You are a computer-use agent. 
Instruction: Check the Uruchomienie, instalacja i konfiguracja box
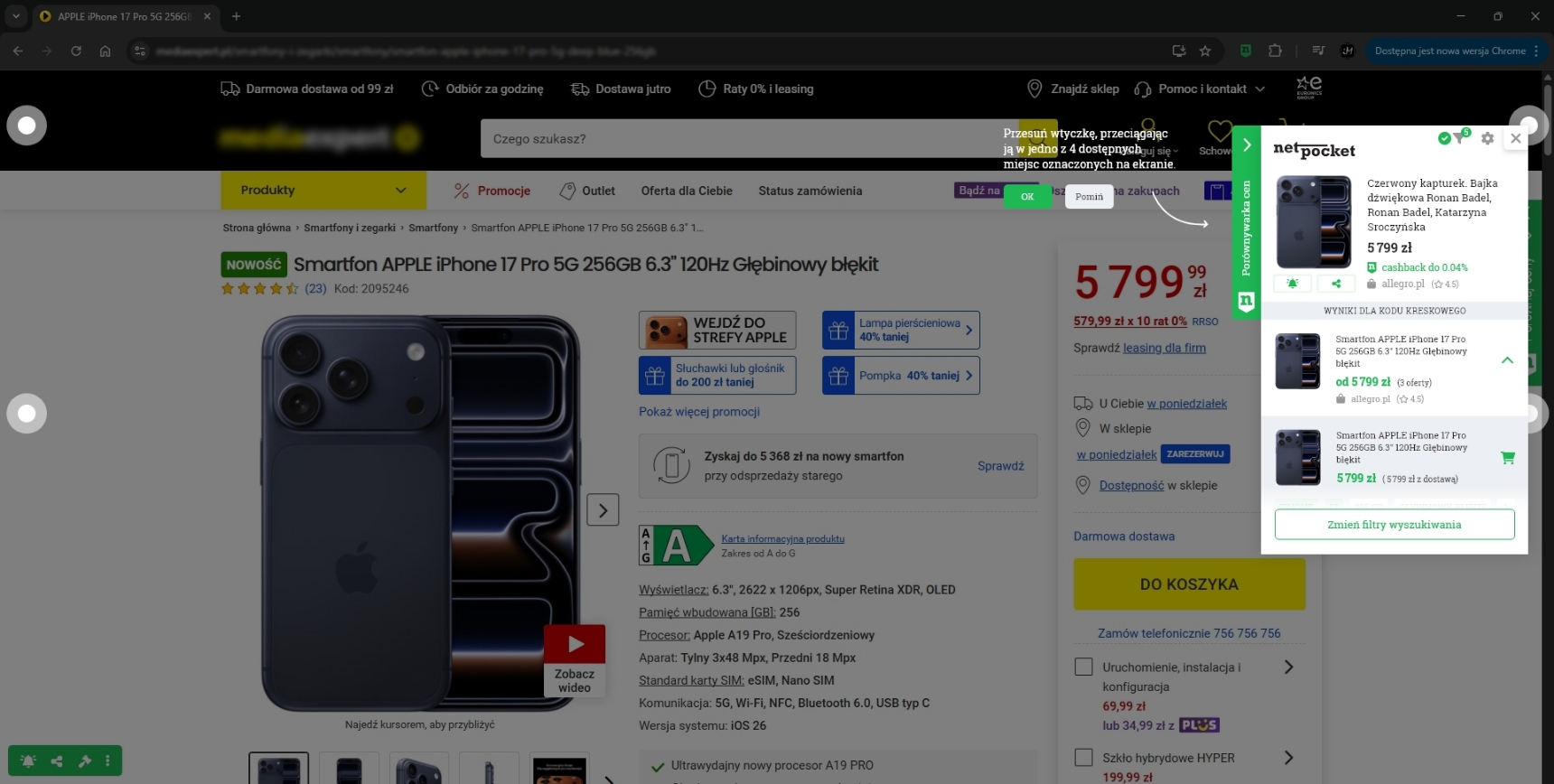pos(1083,667)
